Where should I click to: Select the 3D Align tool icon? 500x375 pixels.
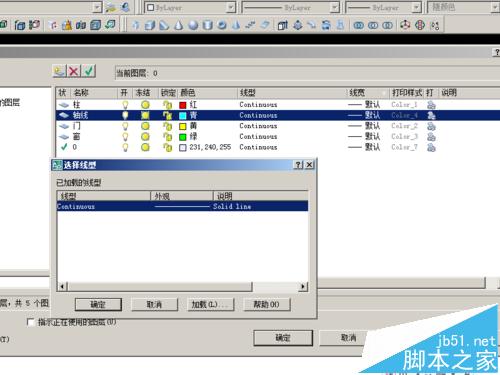[x=435, y=25]
